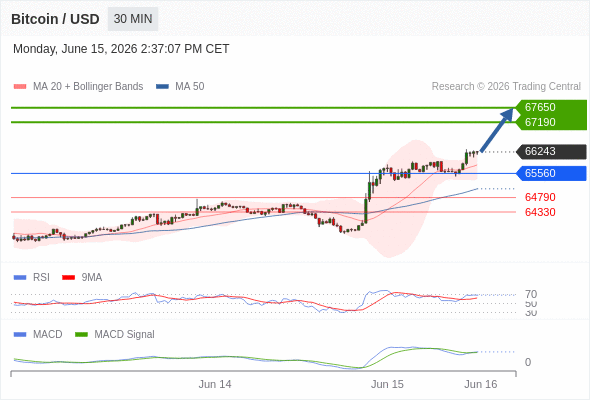Click the RSI legend marker

20,278
